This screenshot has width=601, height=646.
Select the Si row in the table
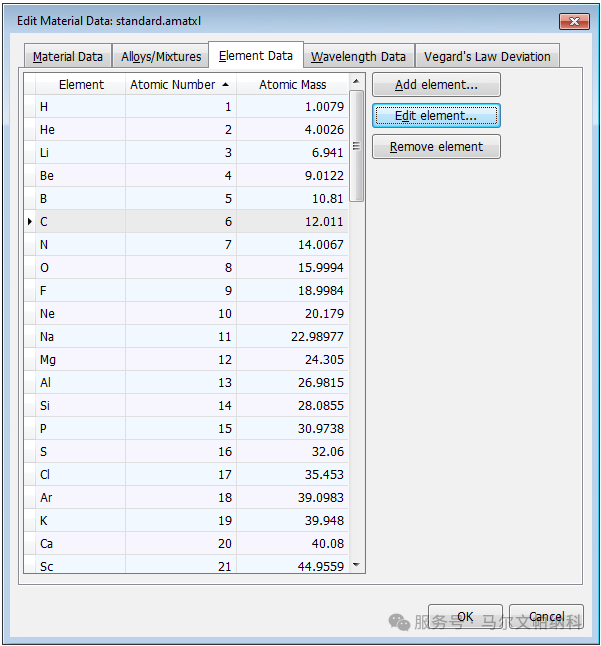186,406
